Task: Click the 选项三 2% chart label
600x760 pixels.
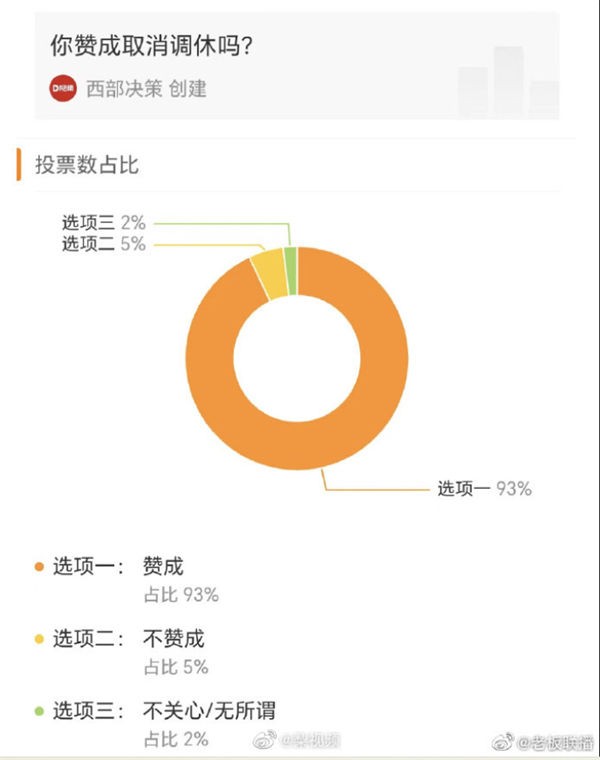Action: [x=104, y=223]
